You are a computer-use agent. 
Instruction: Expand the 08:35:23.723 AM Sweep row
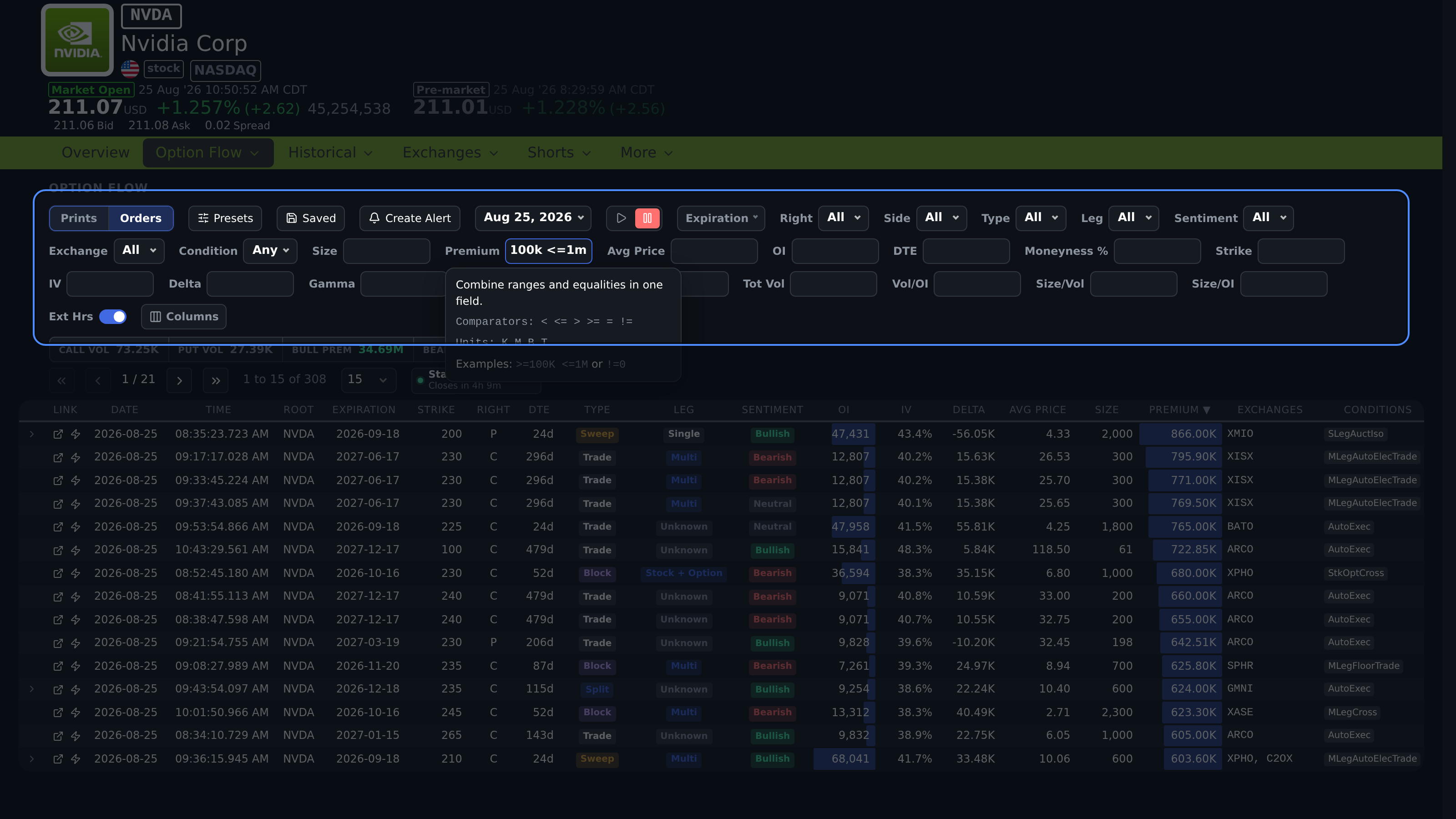pyautogui.click(x=32, y=434)
